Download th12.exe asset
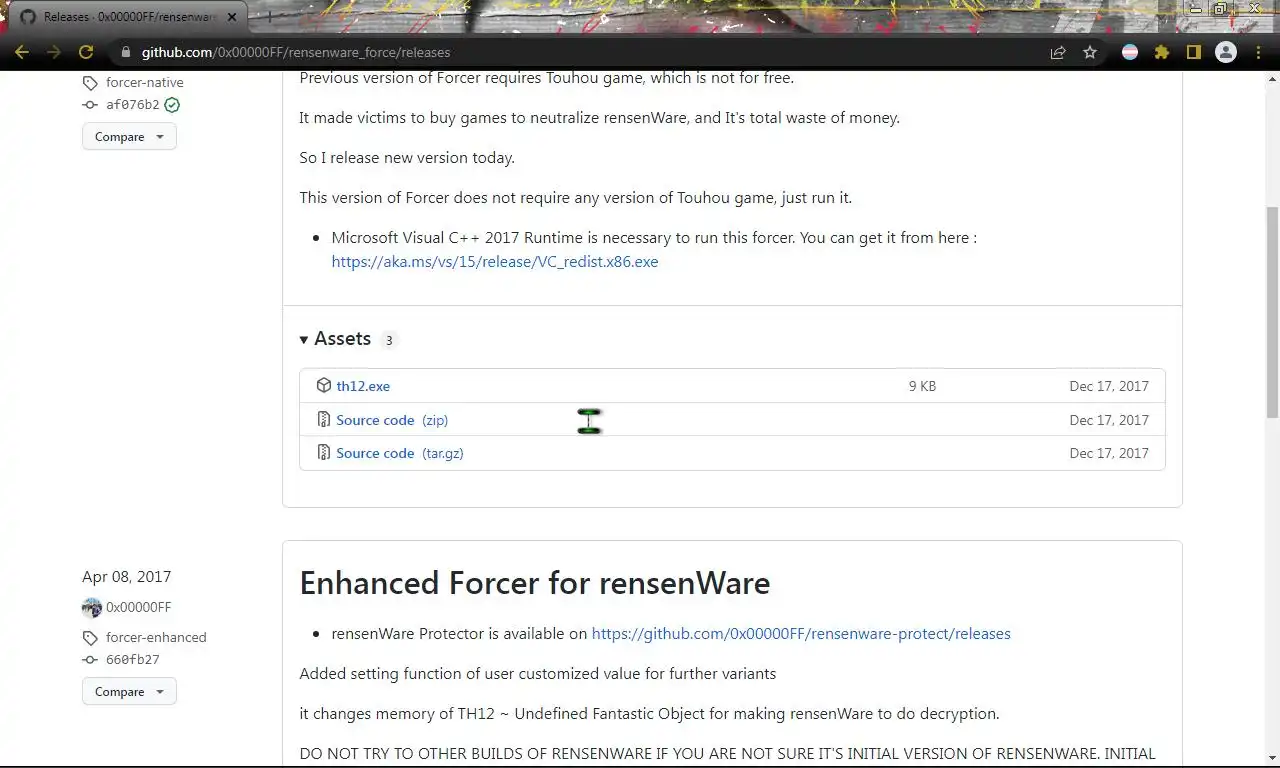 point(363,386)
